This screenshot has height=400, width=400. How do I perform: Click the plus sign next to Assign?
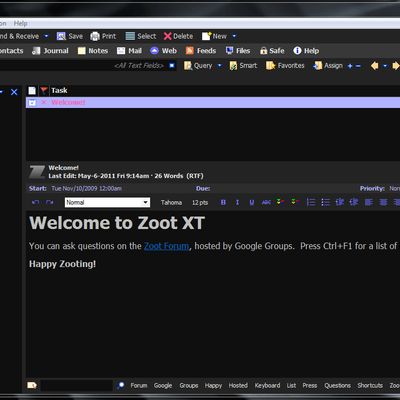tap(350, 66)
